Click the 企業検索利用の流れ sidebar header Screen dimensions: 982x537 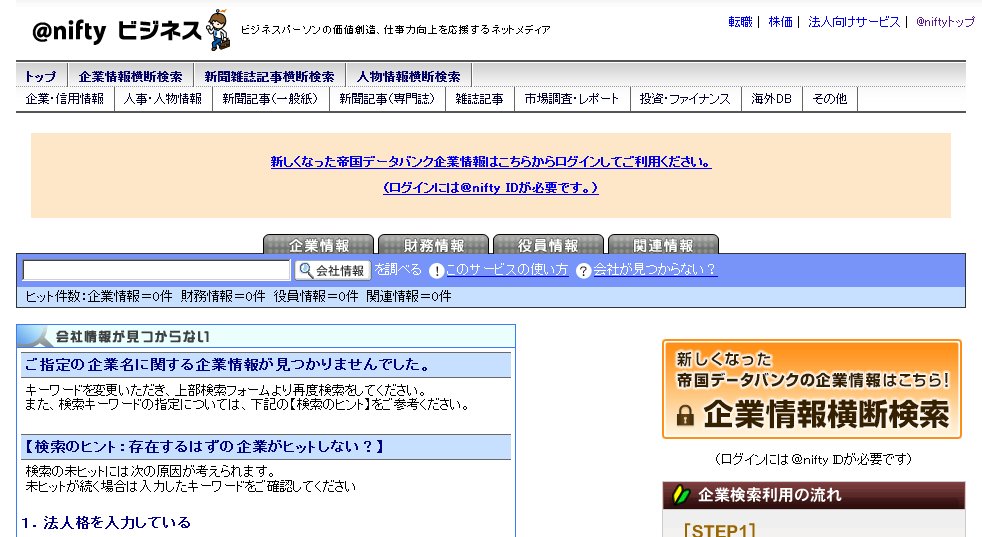click(814, 495)
